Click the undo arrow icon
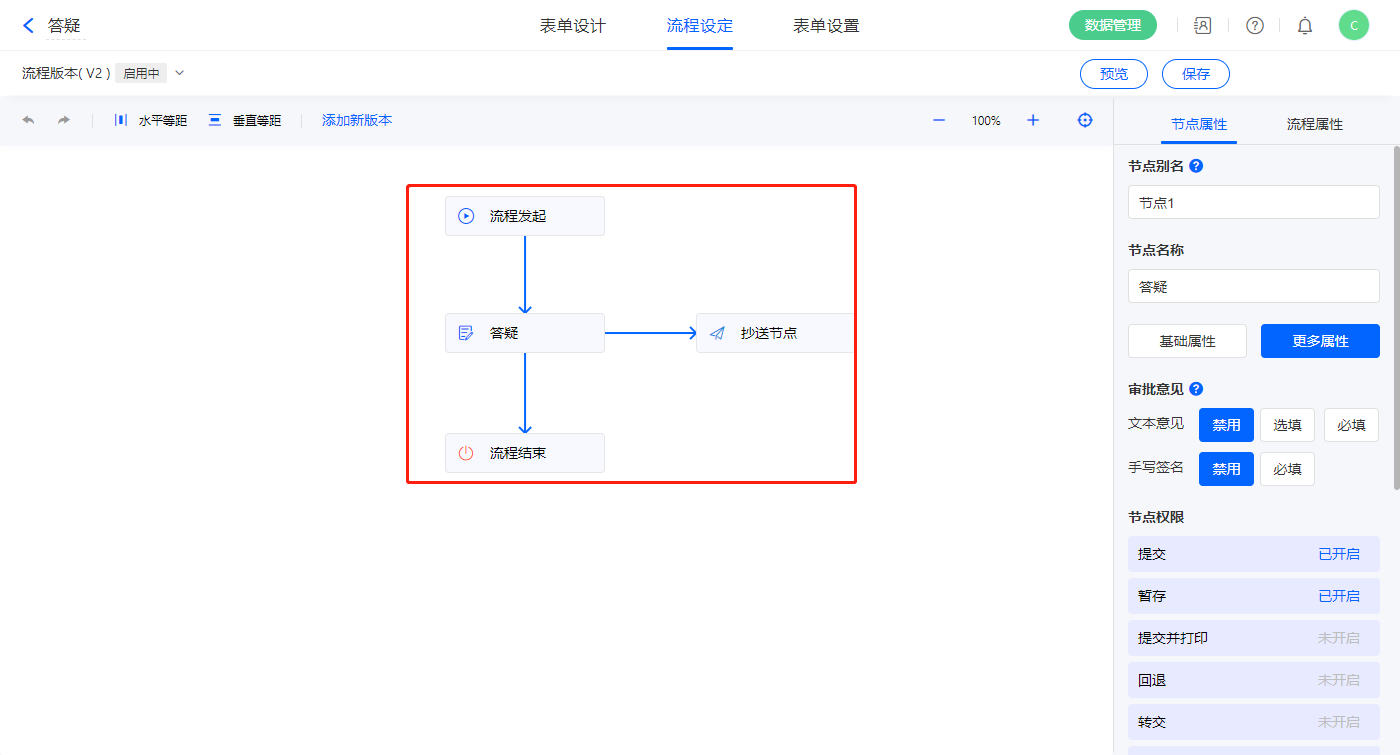This screenshot has height=755, width=1400. [x=28, y=120]
